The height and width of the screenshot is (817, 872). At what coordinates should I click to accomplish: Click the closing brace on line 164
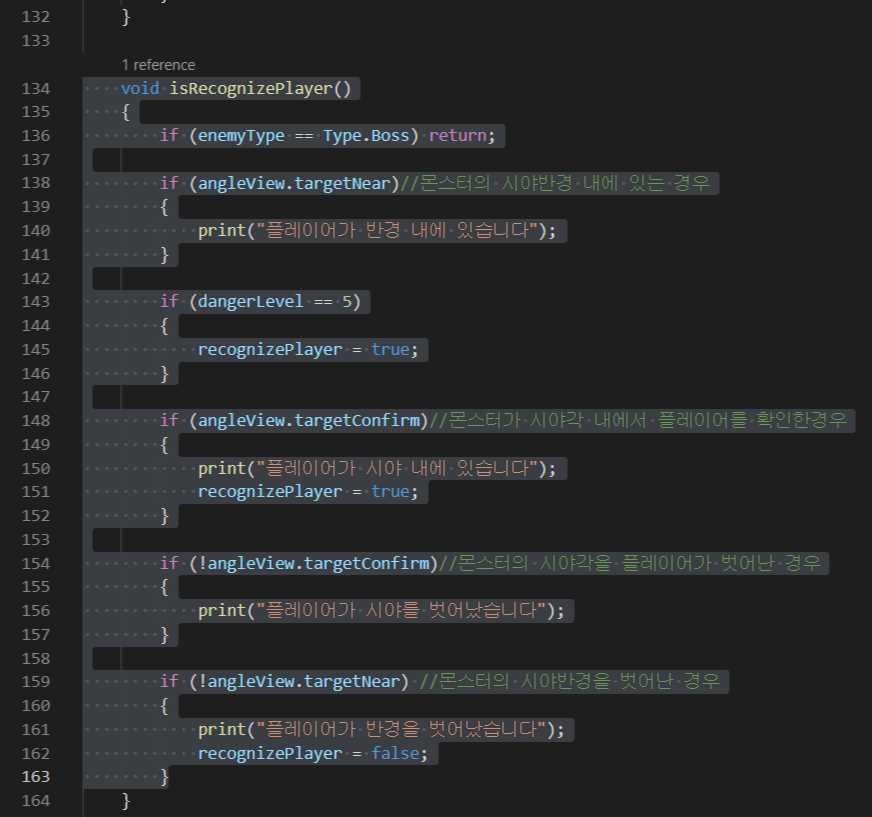point(126,801)
